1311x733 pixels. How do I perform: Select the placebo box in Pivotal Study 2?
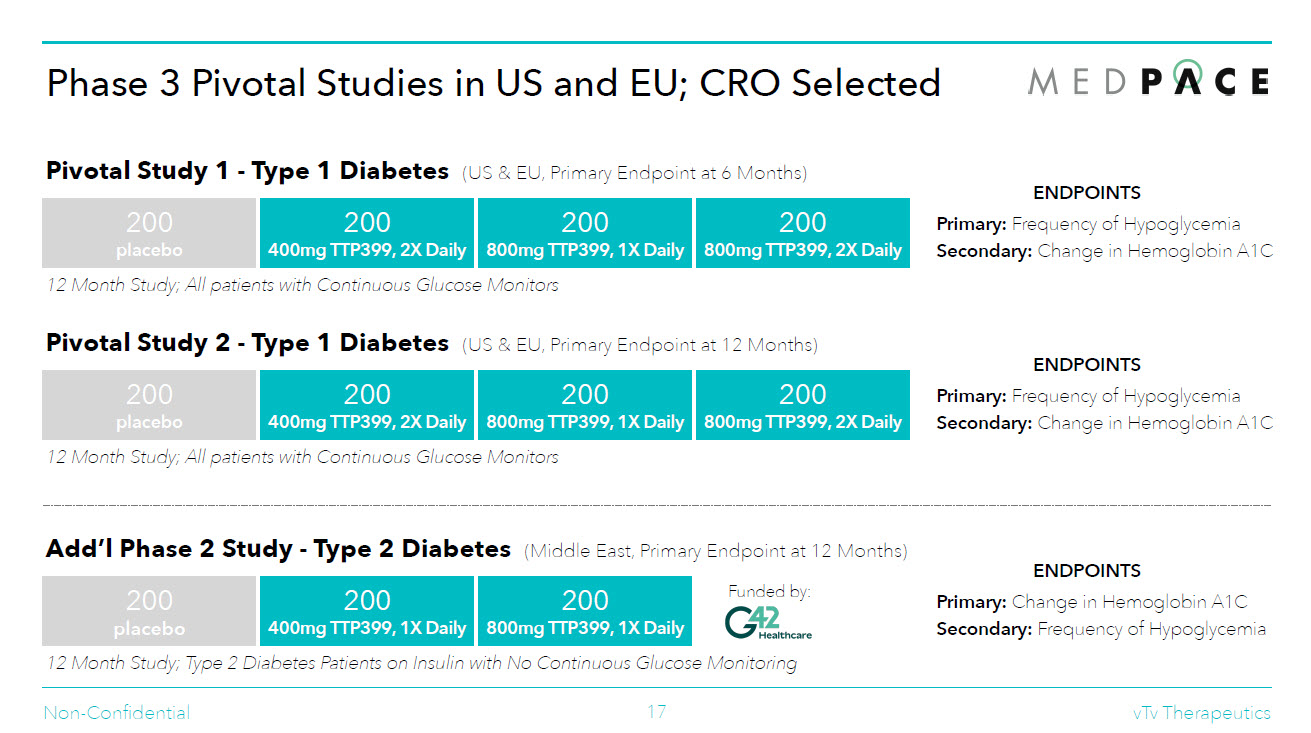coord(149,405)
